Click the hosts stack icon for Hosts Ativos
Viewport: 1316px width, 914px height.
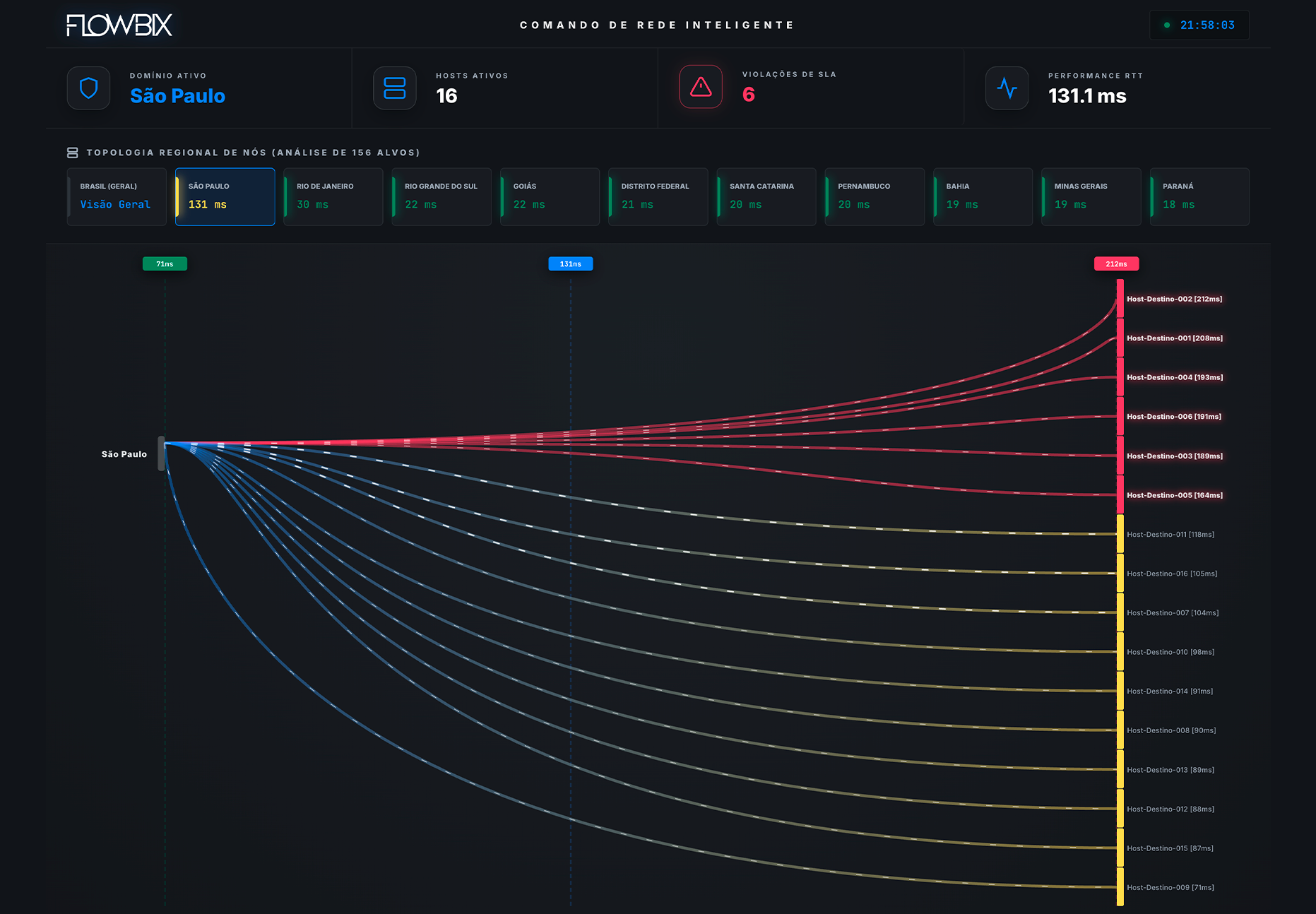point(394,88)
